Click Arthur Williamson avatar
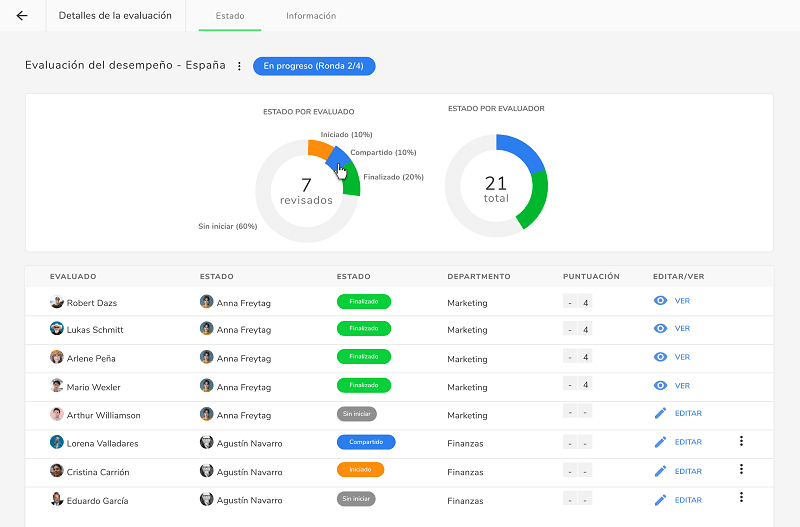The width and height of the screenshot is (800, 527). click(57, 414)
